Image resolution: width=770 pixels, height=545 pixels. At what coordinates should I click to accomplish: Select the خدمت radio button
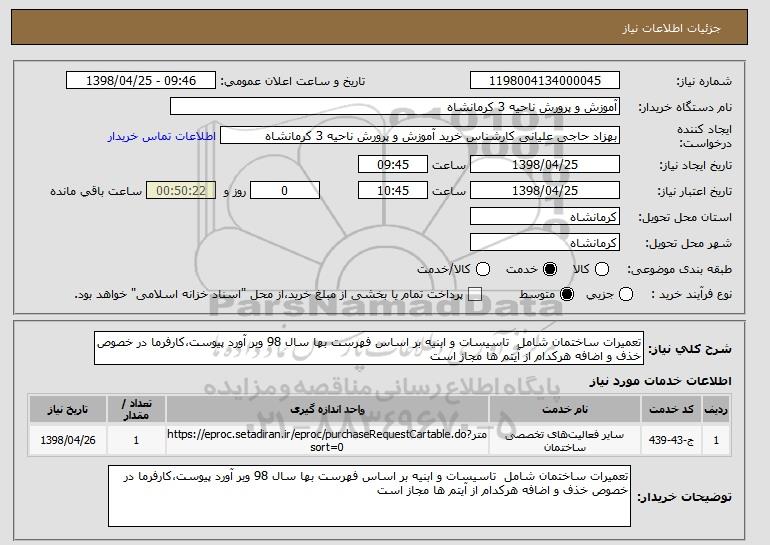550,269
